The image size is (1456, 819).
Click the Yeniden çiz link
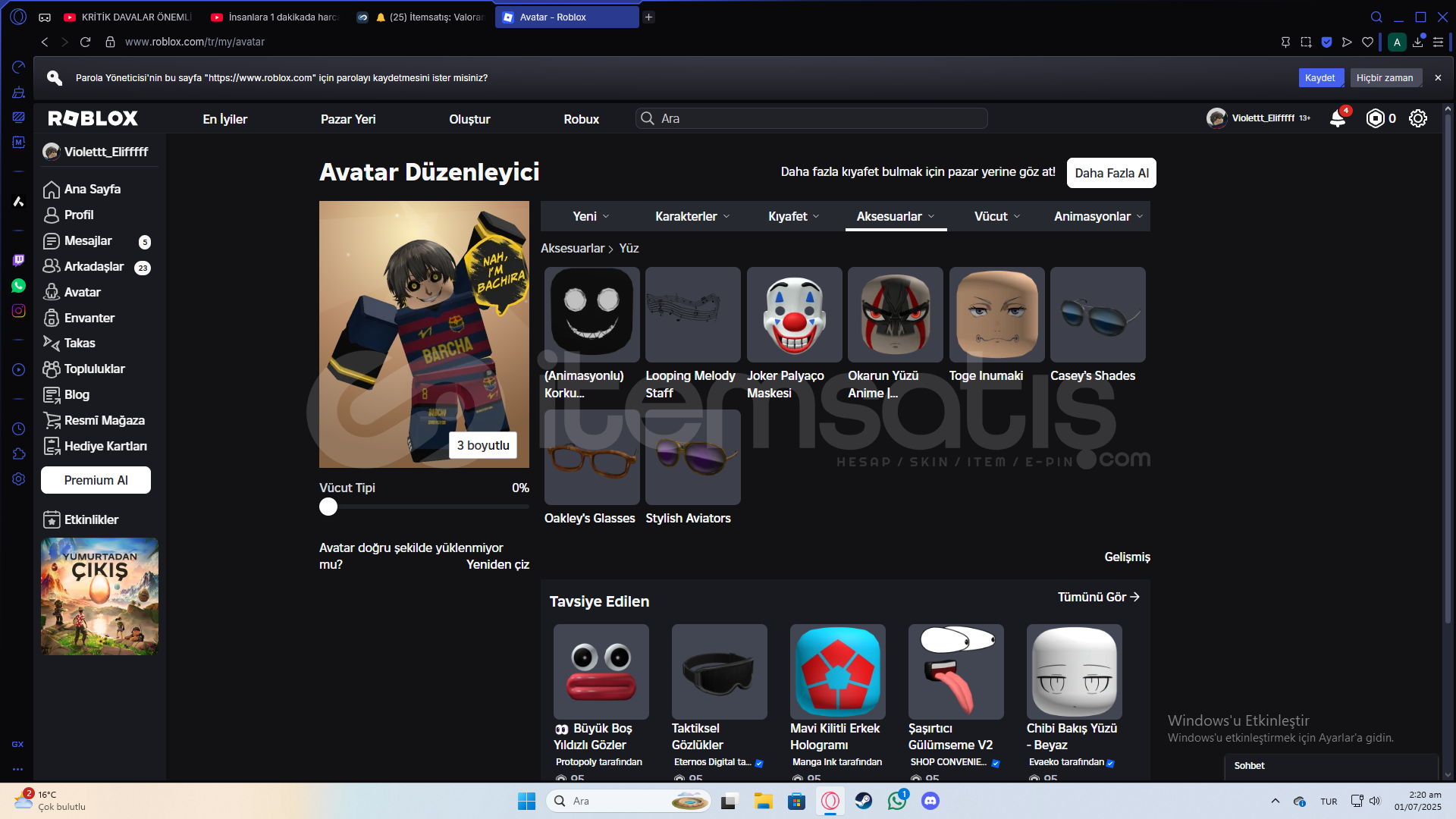tap(497, 564)
